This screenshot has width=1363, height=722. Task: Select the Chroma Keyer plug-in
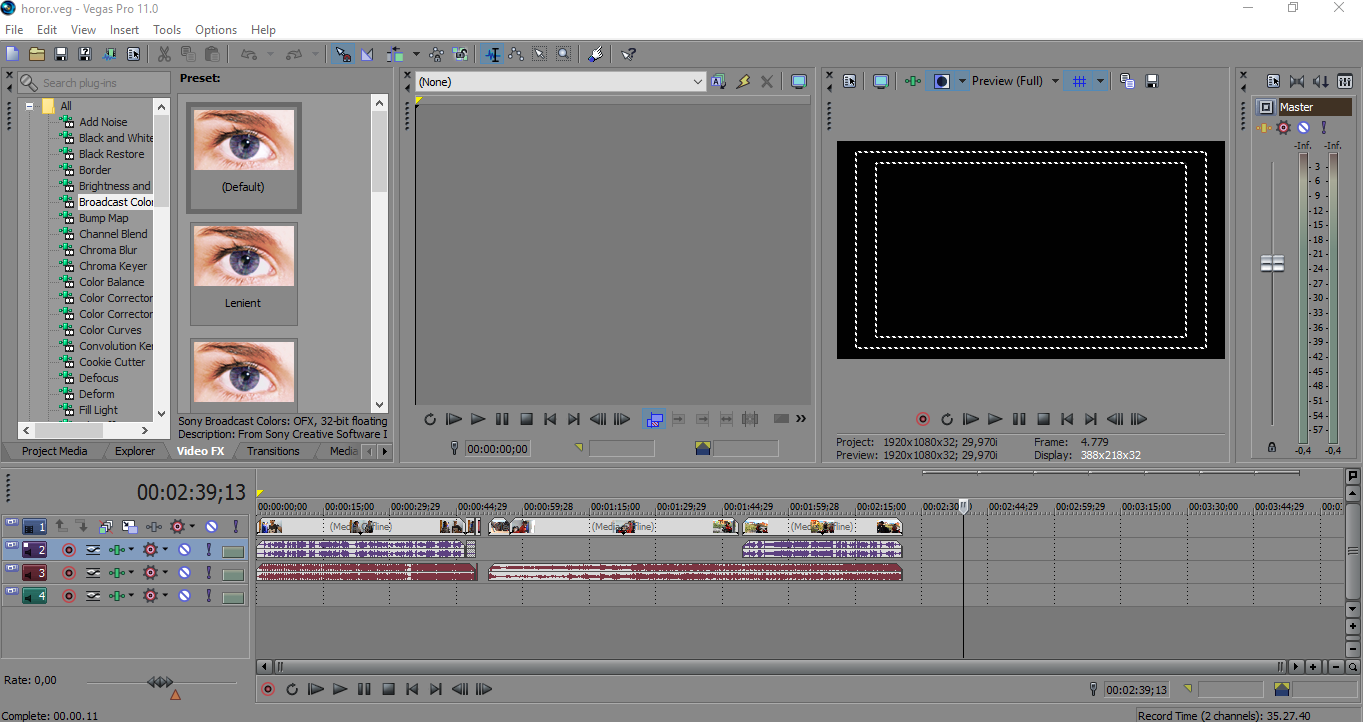pos(113,266)
